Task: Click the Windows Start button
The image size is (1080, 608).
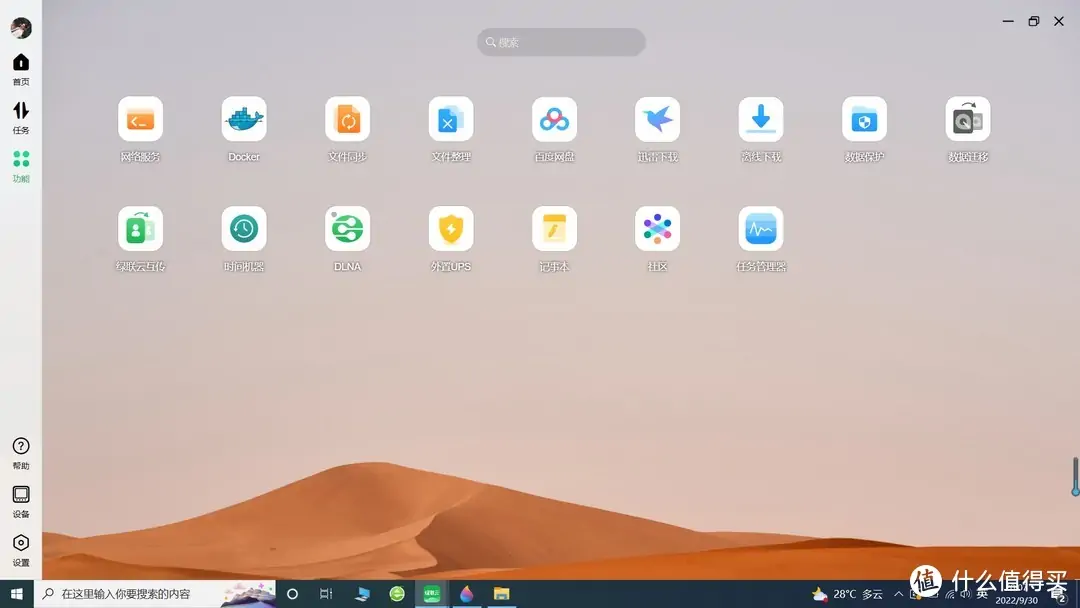Action: 17,594
